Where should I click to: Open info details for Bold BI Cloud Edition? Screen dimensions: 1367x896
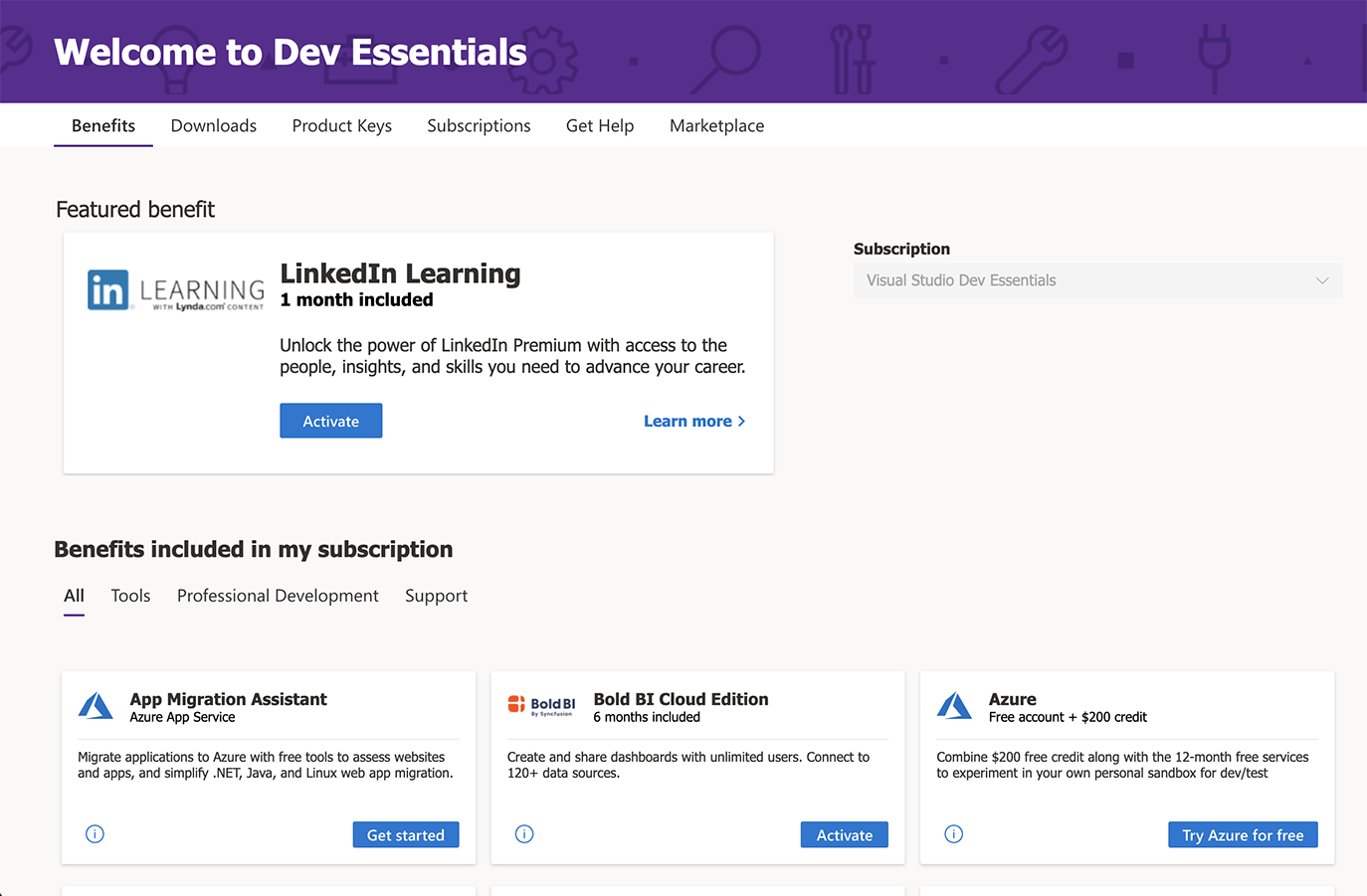(524, 833)
